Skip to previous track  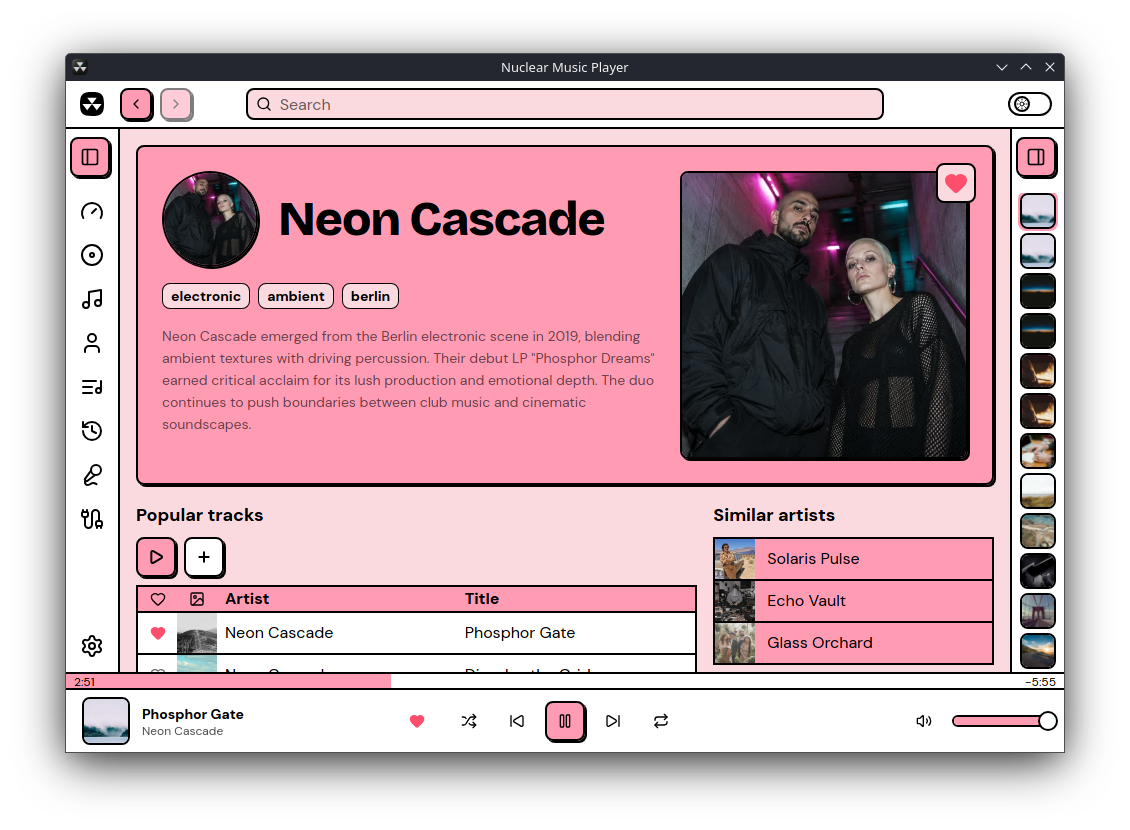point(517,721)
